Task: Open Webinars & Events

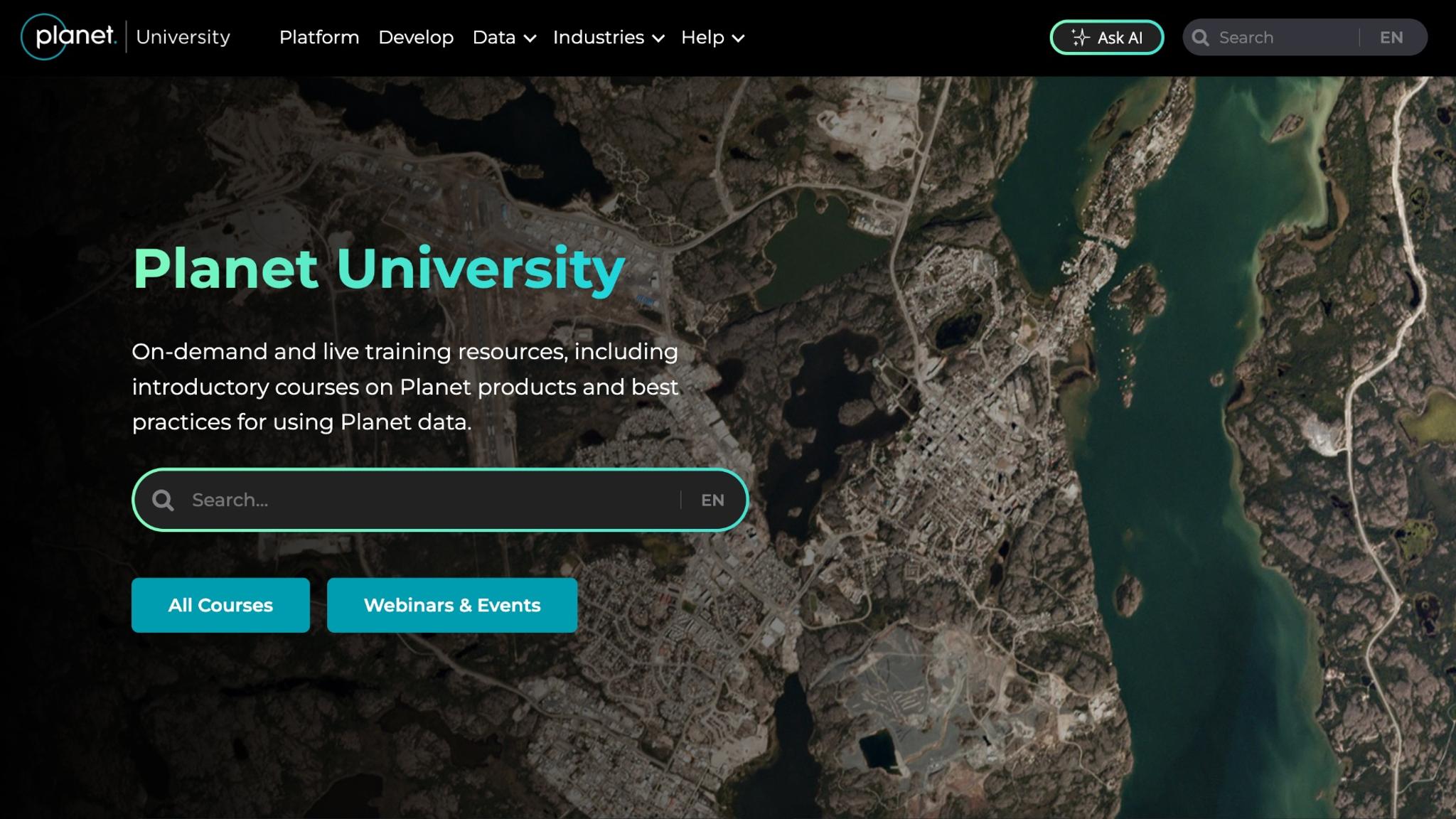Action: pyautogui.click(x=452, y=605)
